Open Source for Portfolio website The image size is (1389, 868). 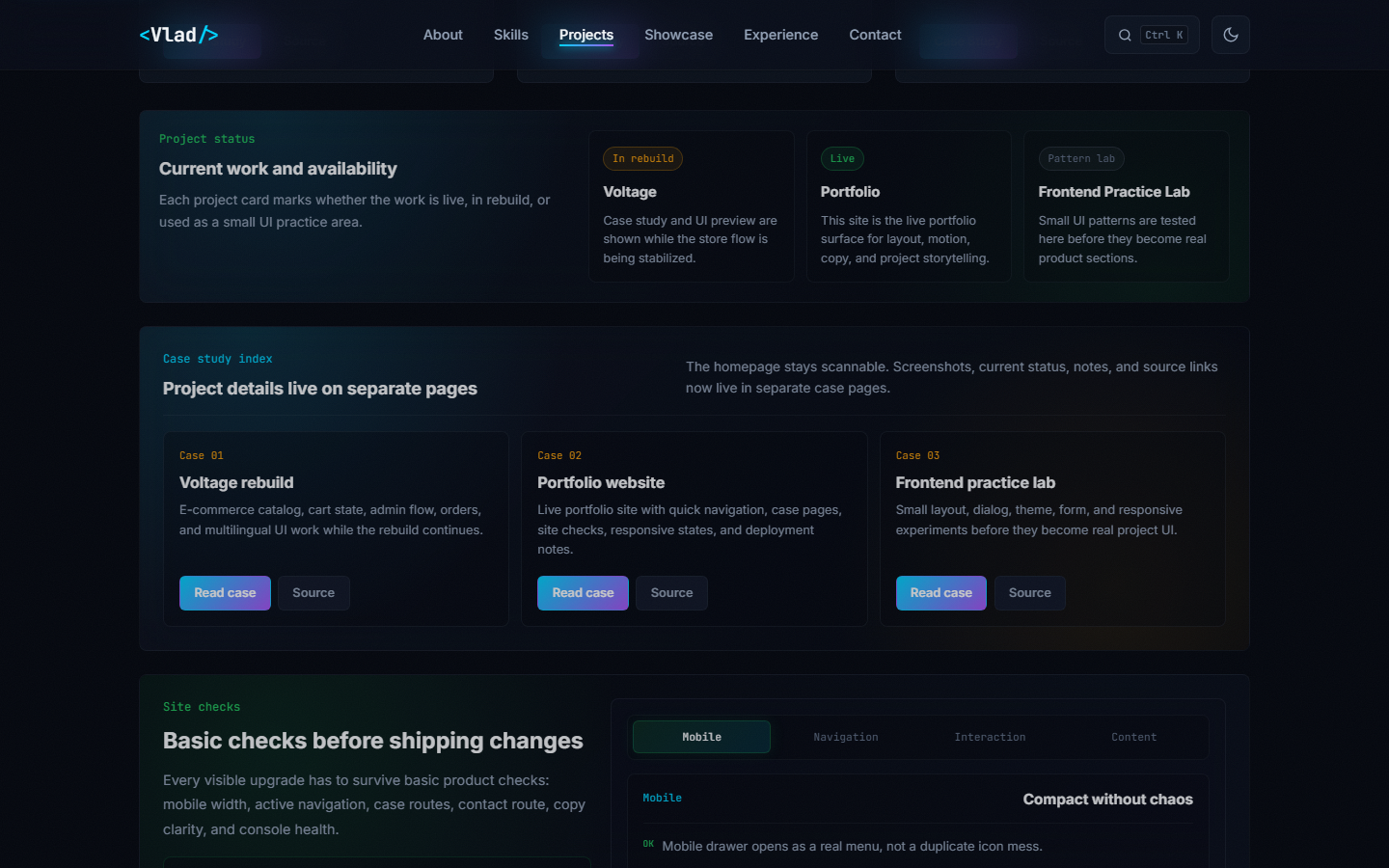click(671, 593)
